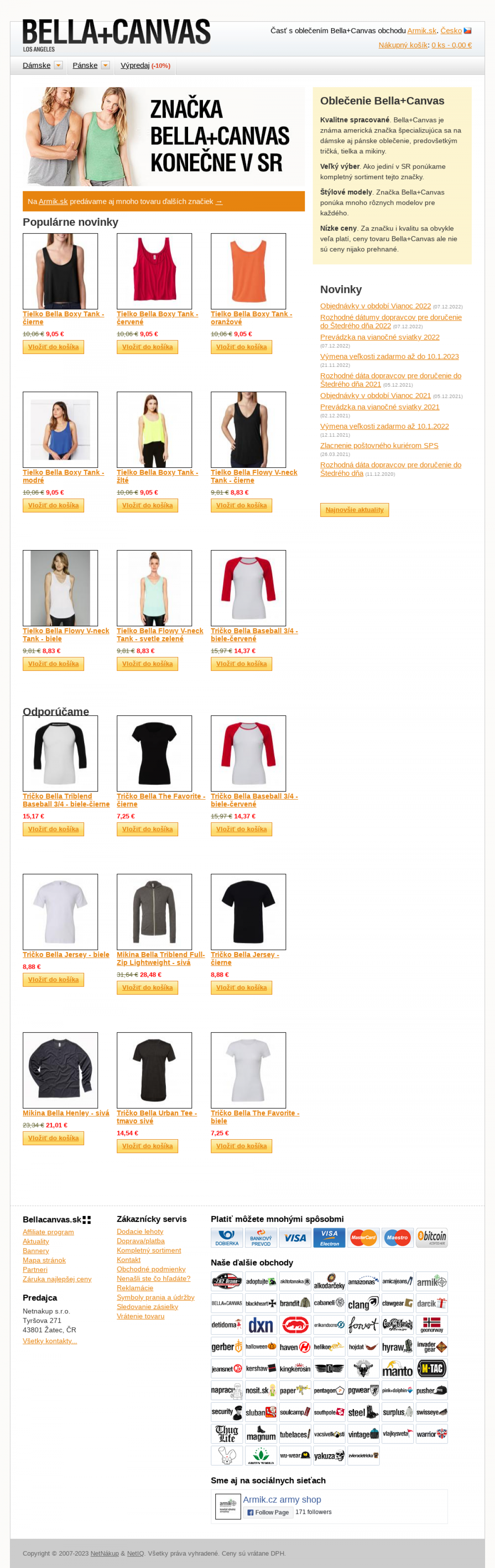Expand the Dámske dropdown arrow
The height and width of the screenshot is (1568, 495).
click(59, 65)
